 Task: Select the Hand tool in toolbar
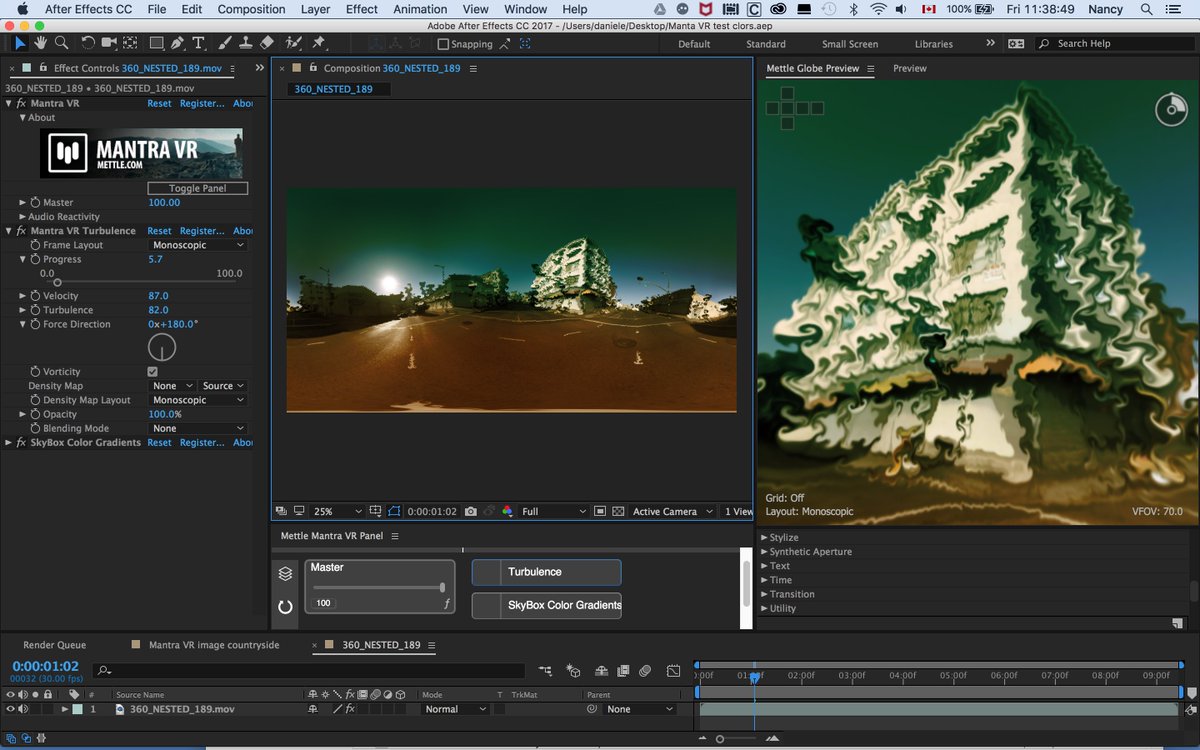pos(41,43)
